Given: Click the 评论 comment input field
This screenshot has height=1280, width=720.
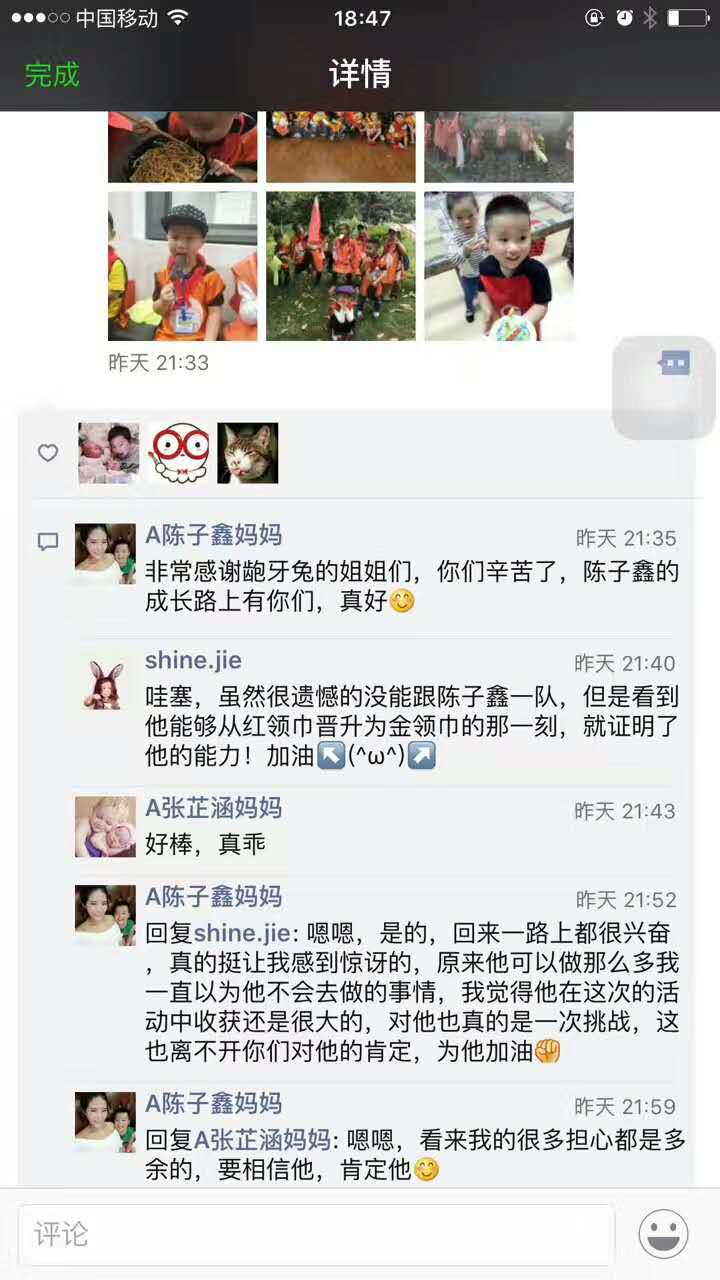Looking at the screenshot, I should tap(316, 1234).
